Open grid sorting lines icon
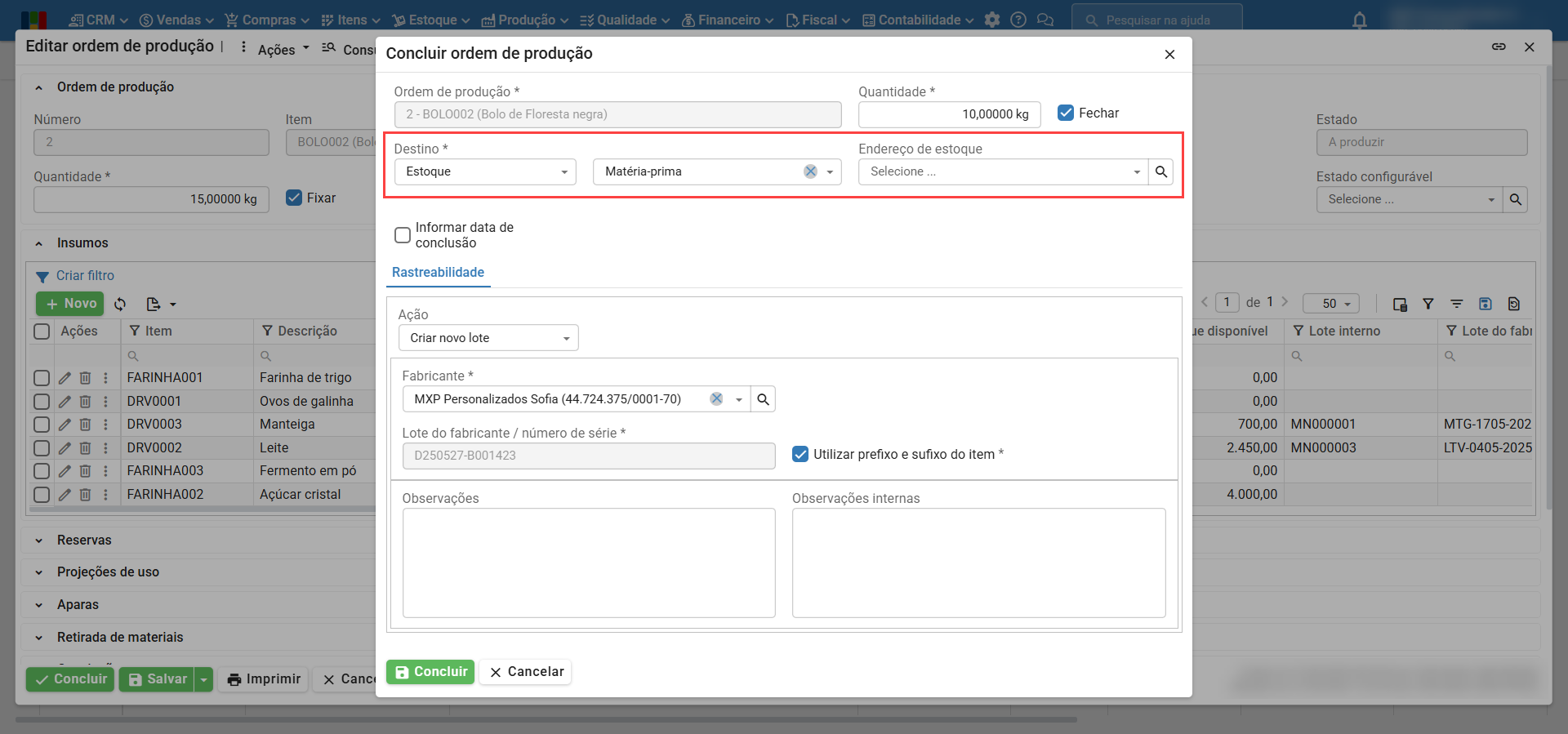1568x734 pixels. click(1456, 305)
